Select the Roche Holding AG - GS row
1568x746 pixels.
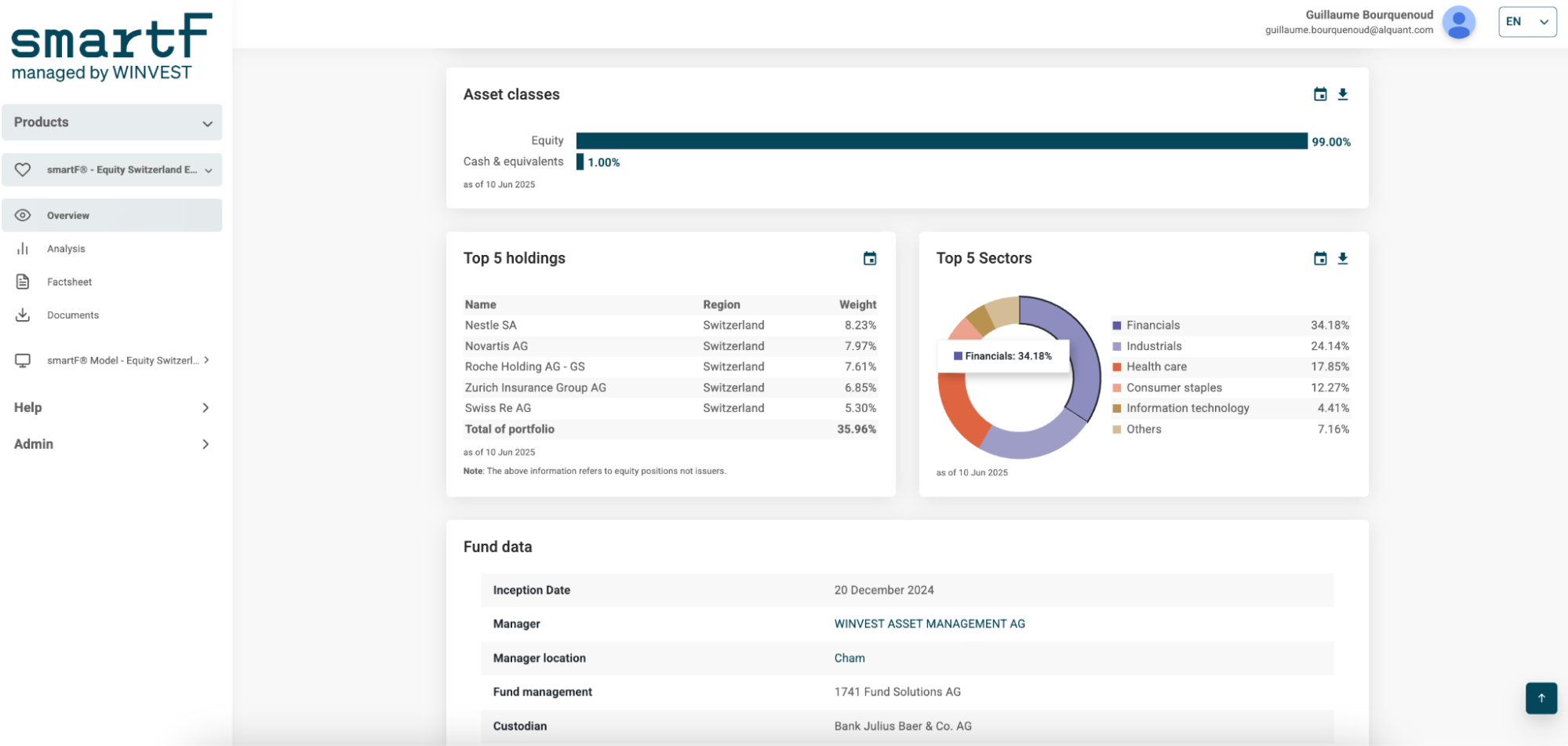coord(671,366)
